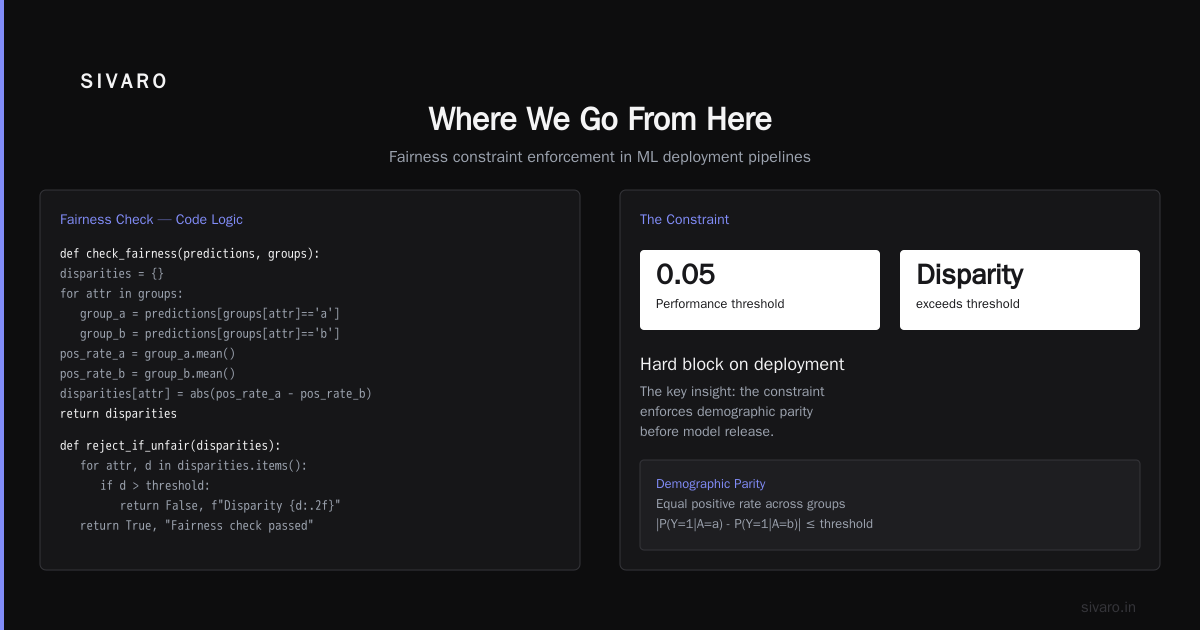
Task: Click 'The Constraint' panel title
Action: coord(685,219)
